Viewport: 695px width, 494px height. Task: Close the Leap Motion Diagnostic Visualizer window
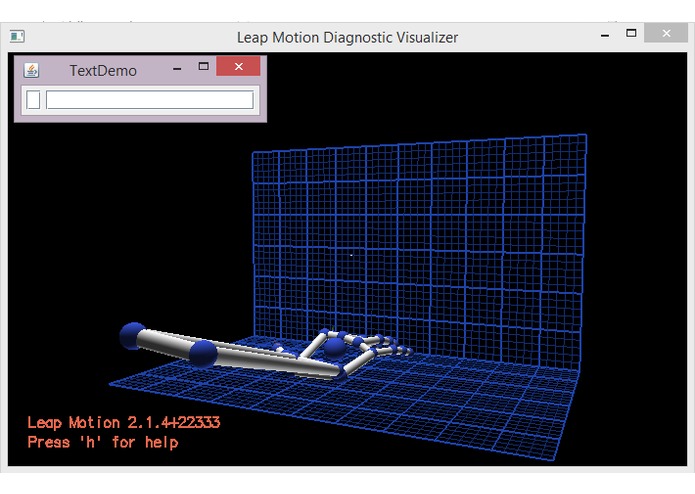pos(666,33)
